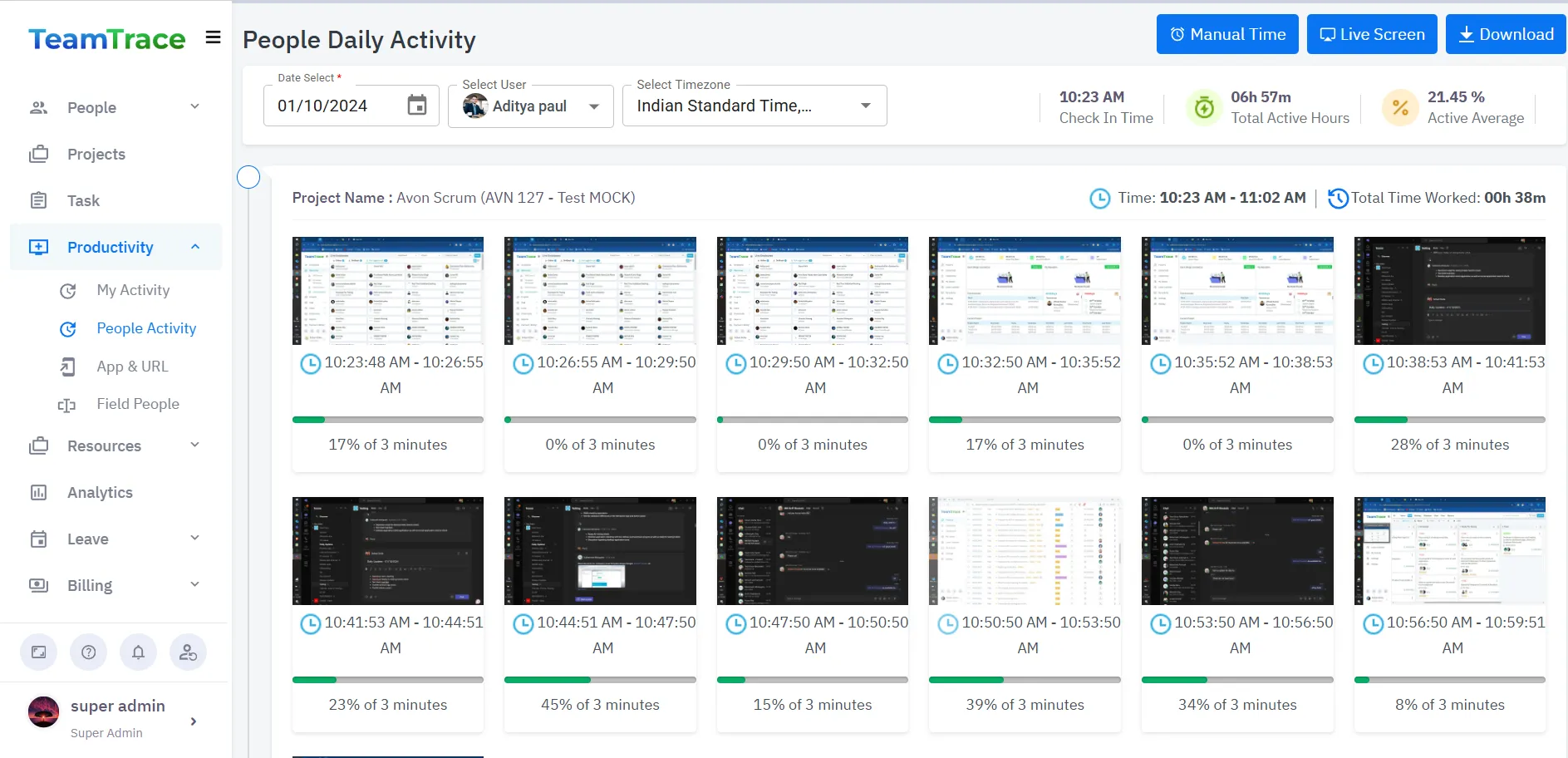Open the help question mark icon
The width and height of the screenshot is (1568, 758).
coord(89,652)
